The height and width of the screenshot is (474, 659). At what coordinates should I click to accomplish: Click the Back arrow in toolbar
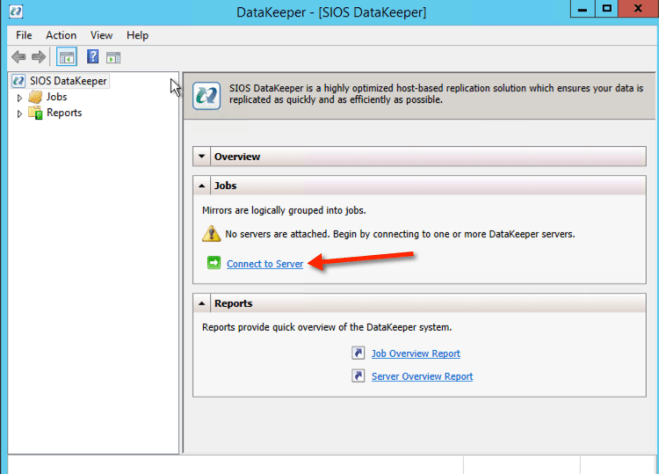point(18,57)
